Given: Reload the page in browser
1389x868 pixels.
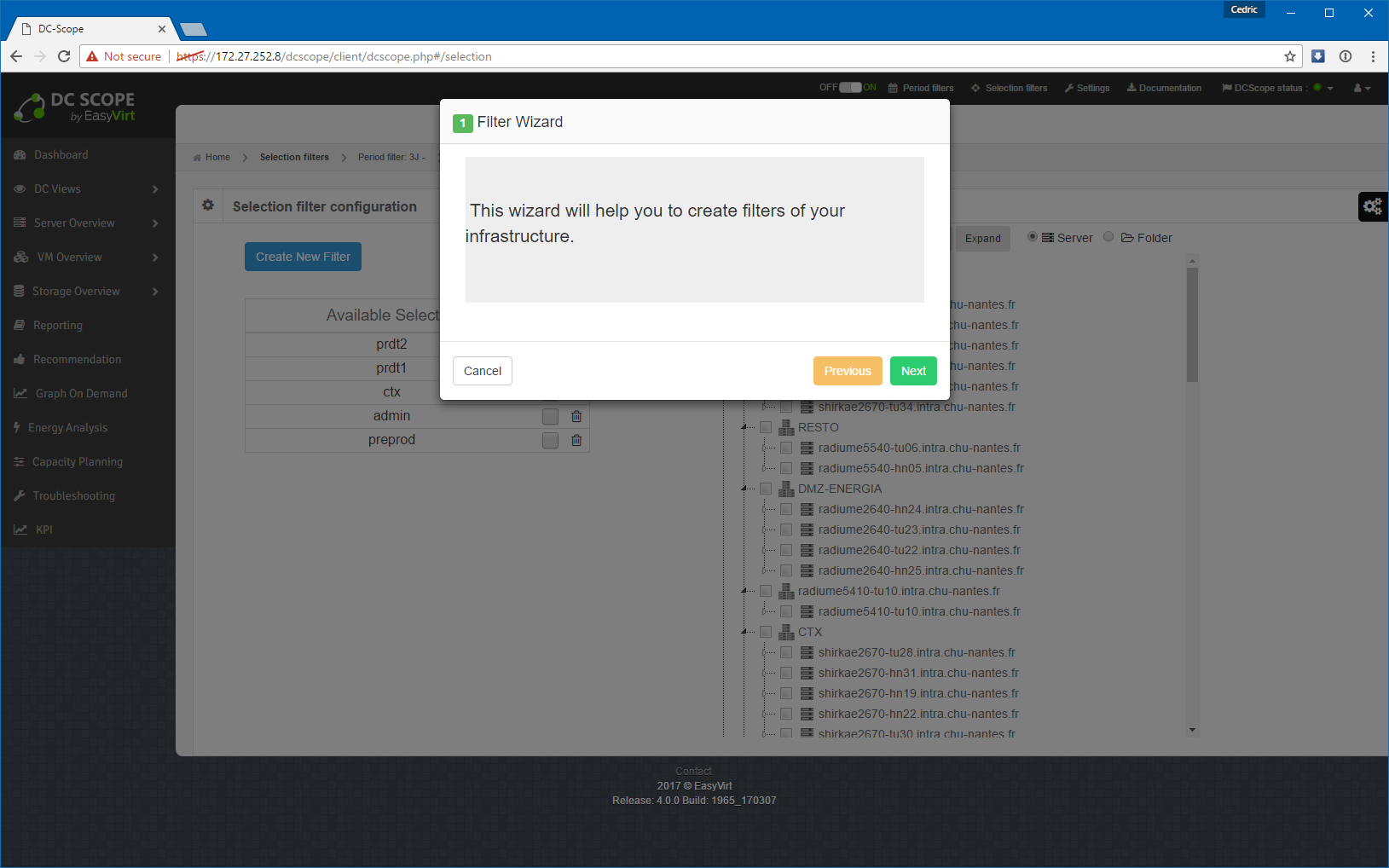Looking at the screenshot, I should pyautogui.click(x=64, y=56).
